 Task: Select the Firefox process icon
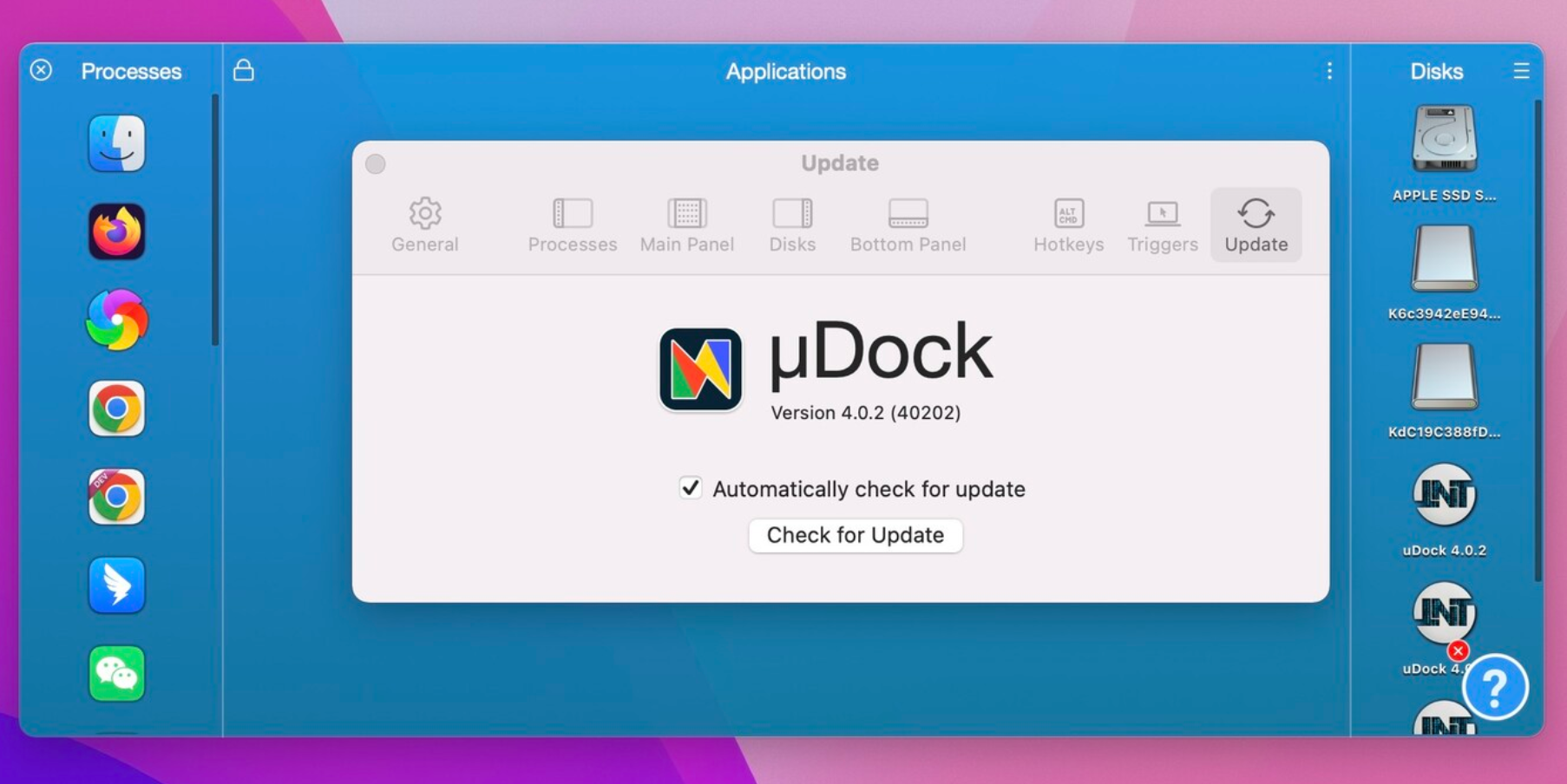[x=116, y=232]
